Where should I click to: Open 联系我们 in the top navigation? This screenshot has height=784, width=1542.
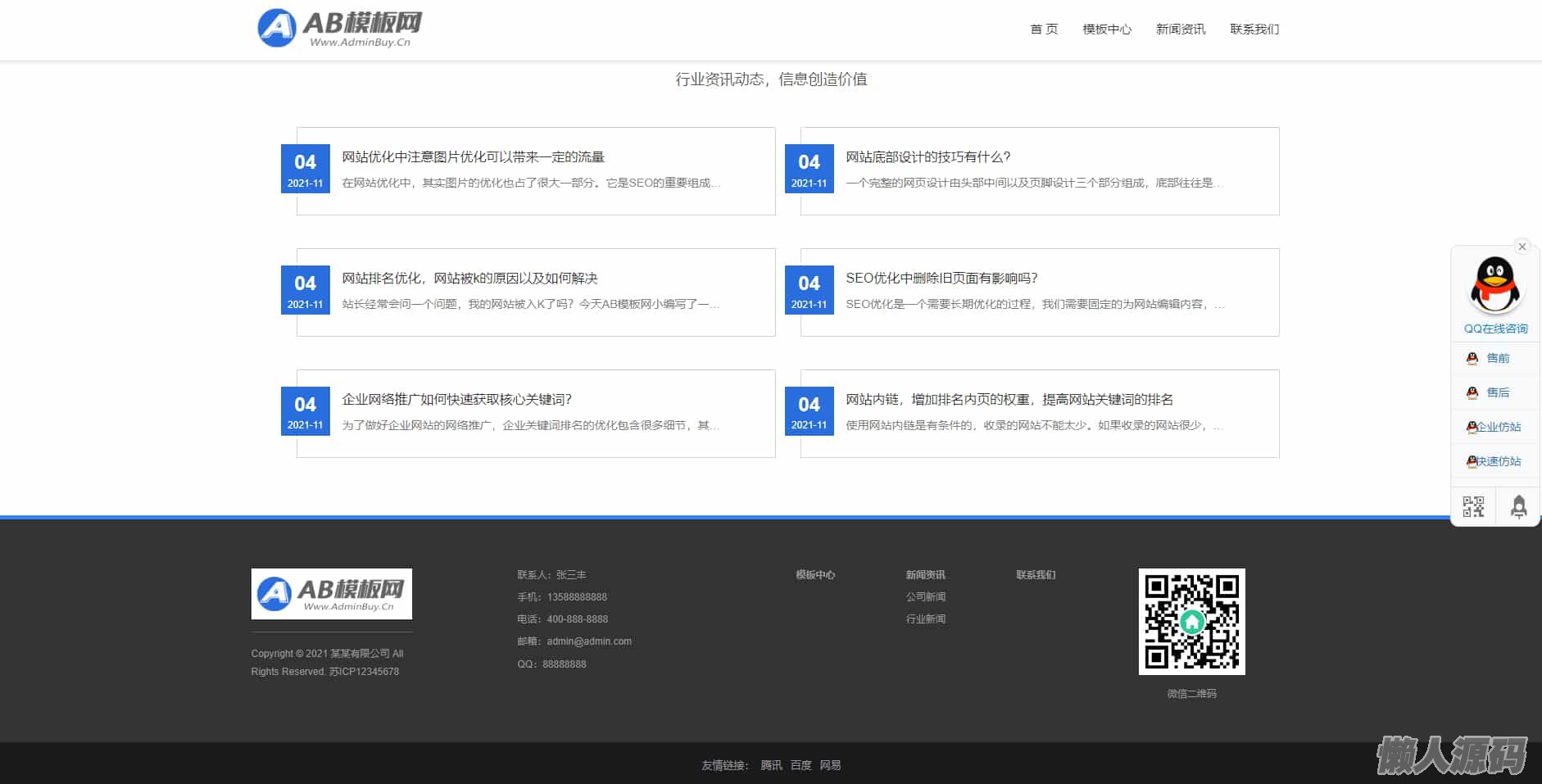[x=1254, y=29]
